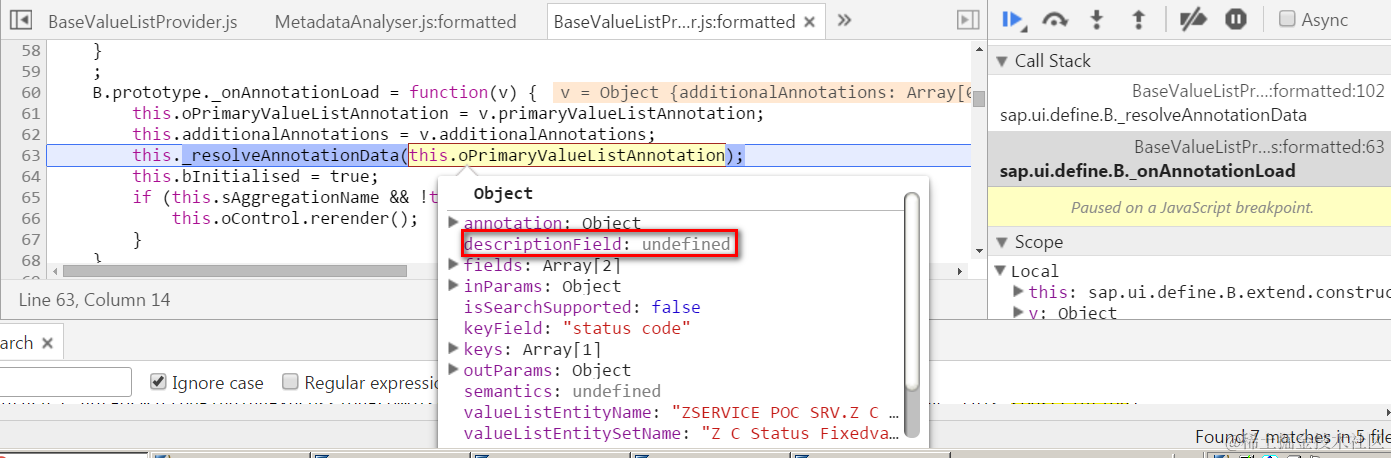Set breakpoint on line number 65
The height and width of the screenshot is (458, 1391).
(29, 197)
